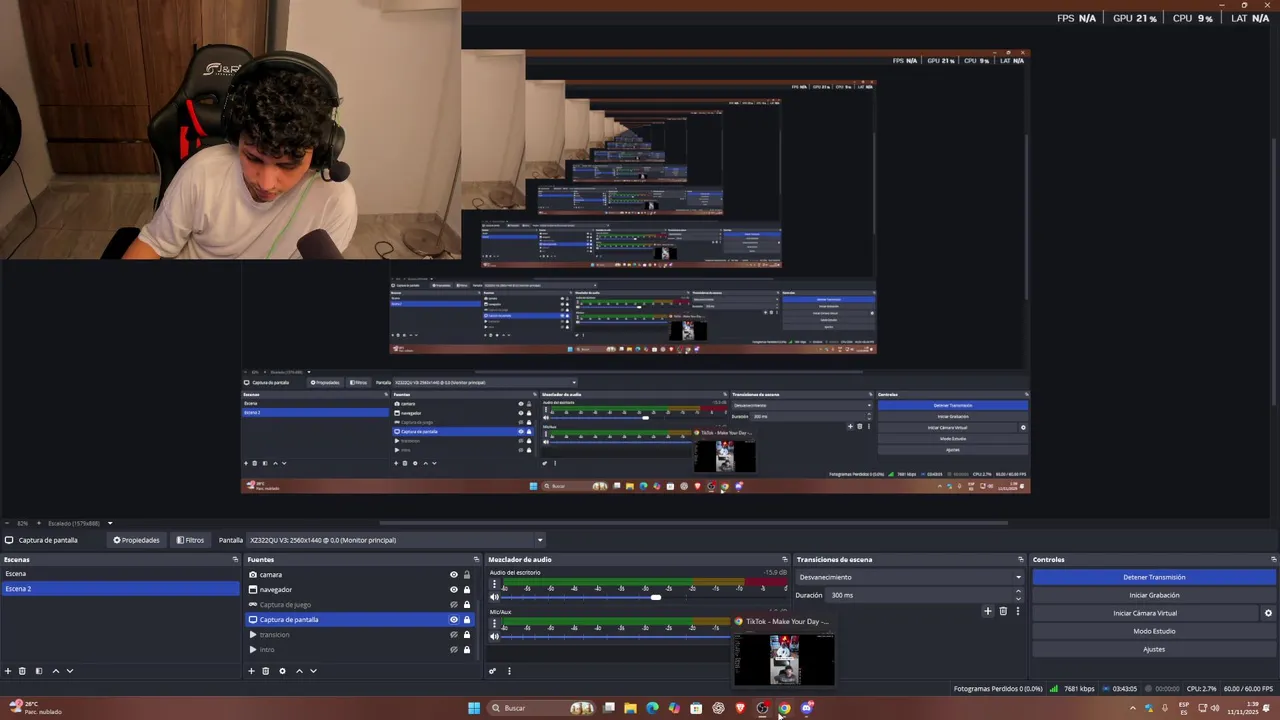The width and height of the screenshot is (1280, 720).
Task: Decrease transition Duración with down arrow
Action: coord(1019,598)
